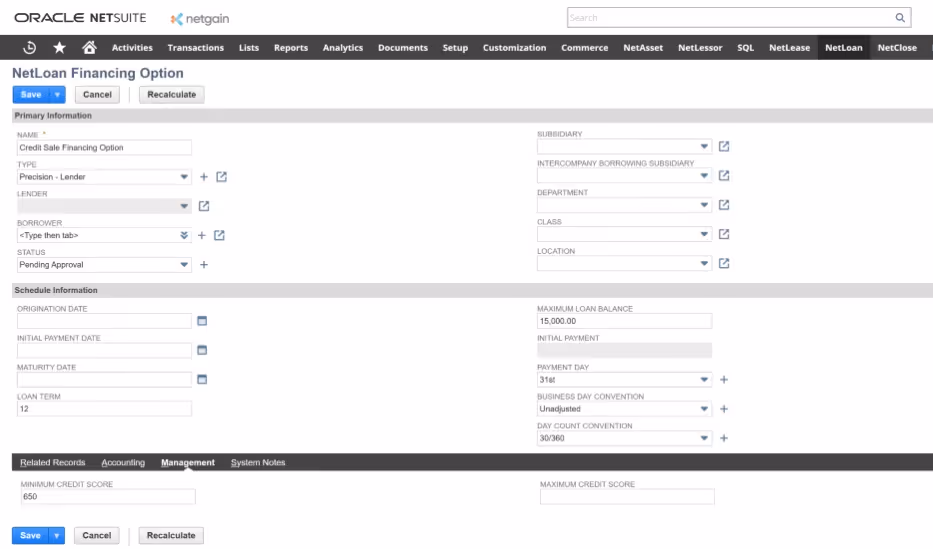Open the NetLoan menu
The height and width of the screenshot is (549, 933).
843,48
